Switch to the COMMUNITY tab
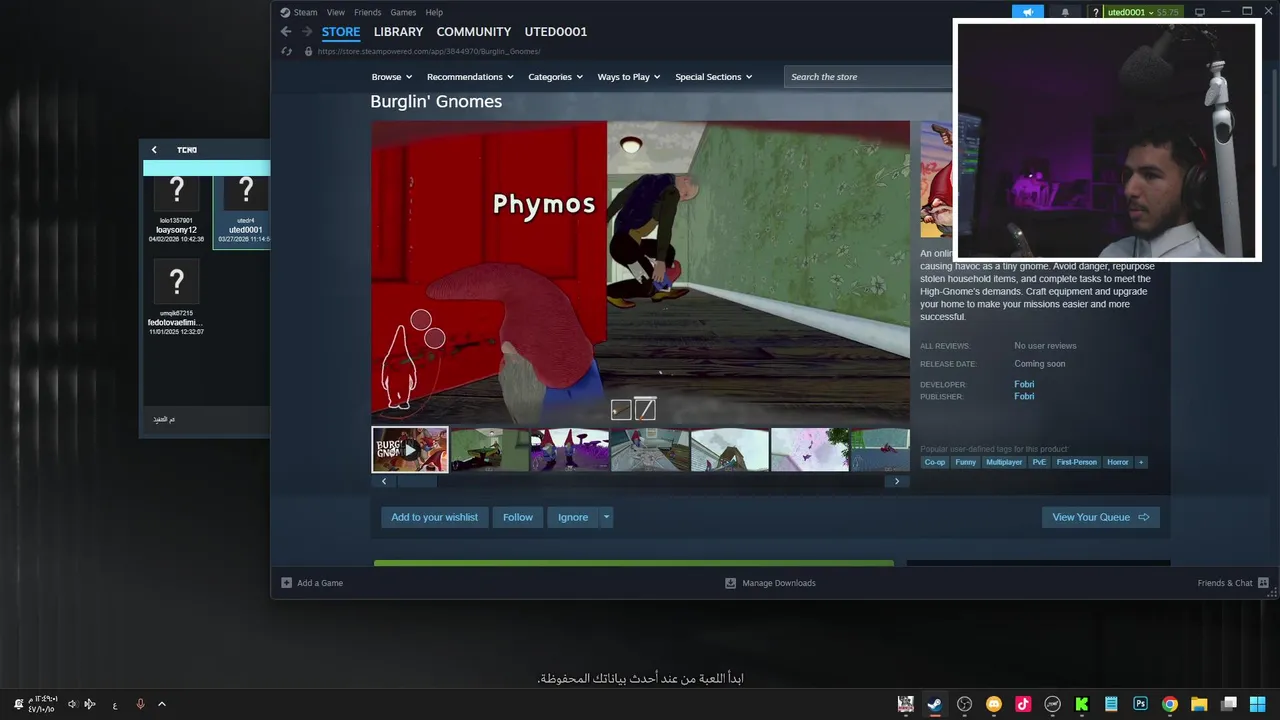The height and width of the screenshot is (720, 1280). click(x=473, y=32)
